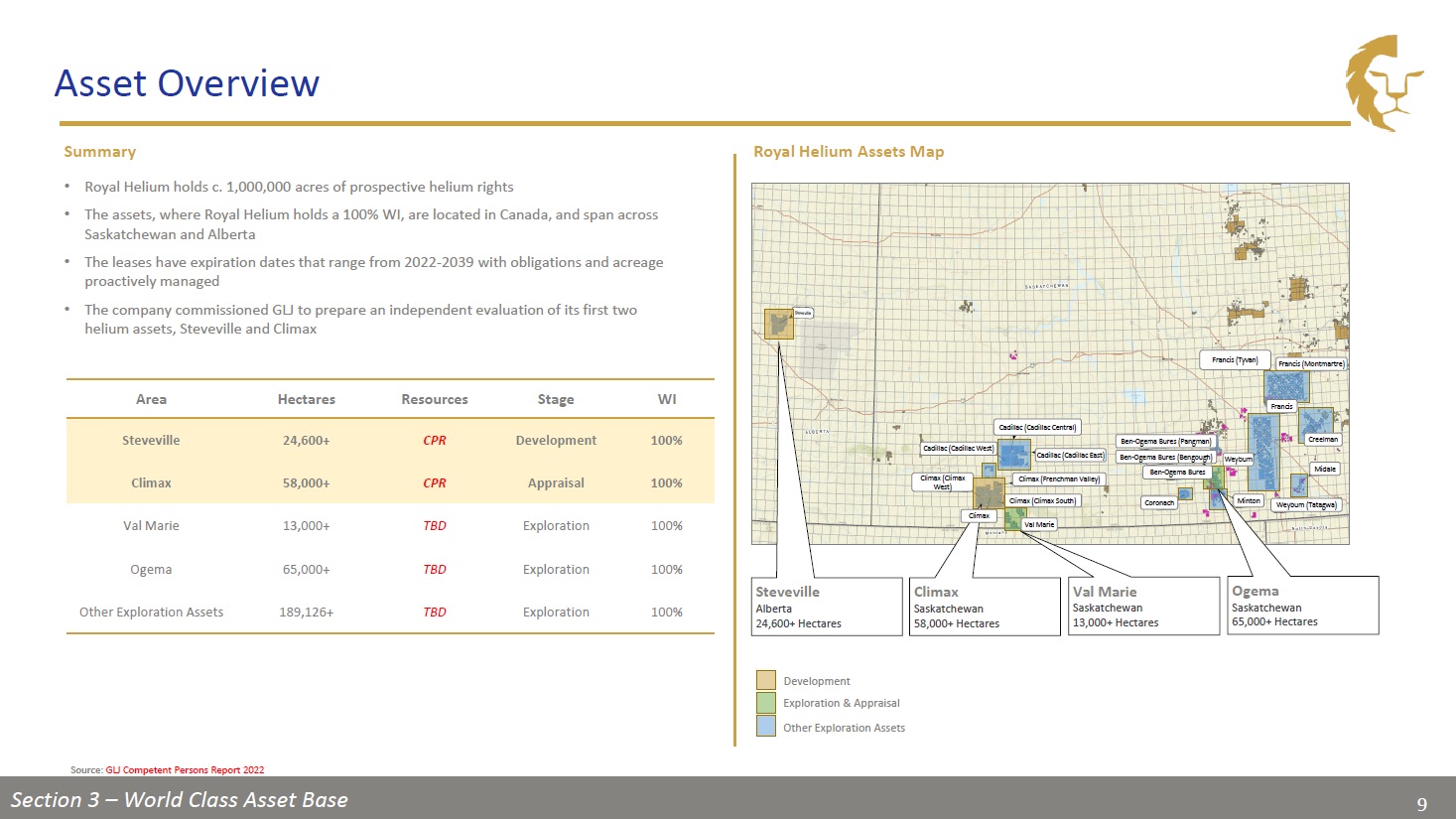Viewport: 1456px width, 819px height.
Task: Click the gold lion head logo
Action: click(x=1385, y=82)
